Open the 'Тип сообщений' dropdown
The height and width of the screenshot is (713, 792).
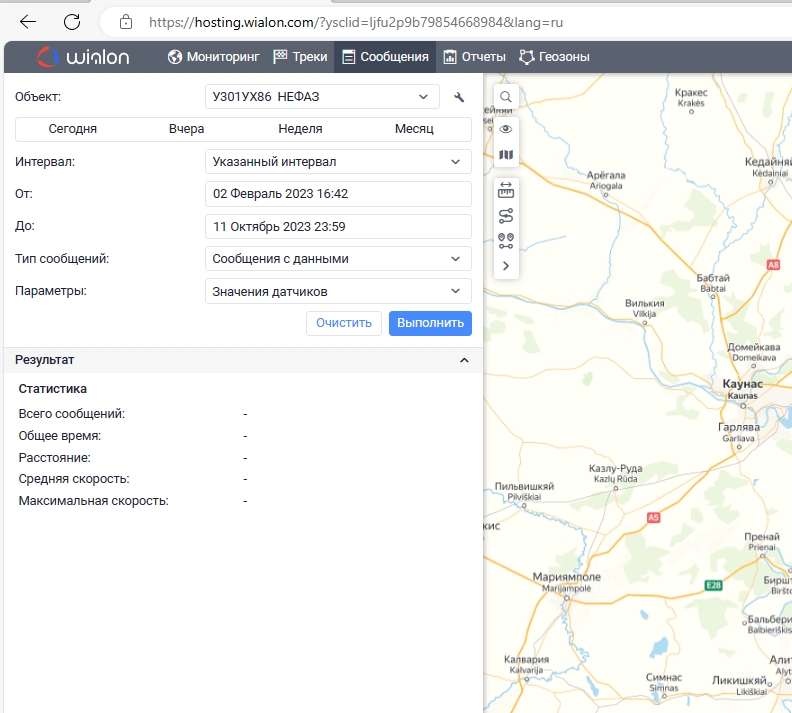pyautogui.click(x=337, y=259)
